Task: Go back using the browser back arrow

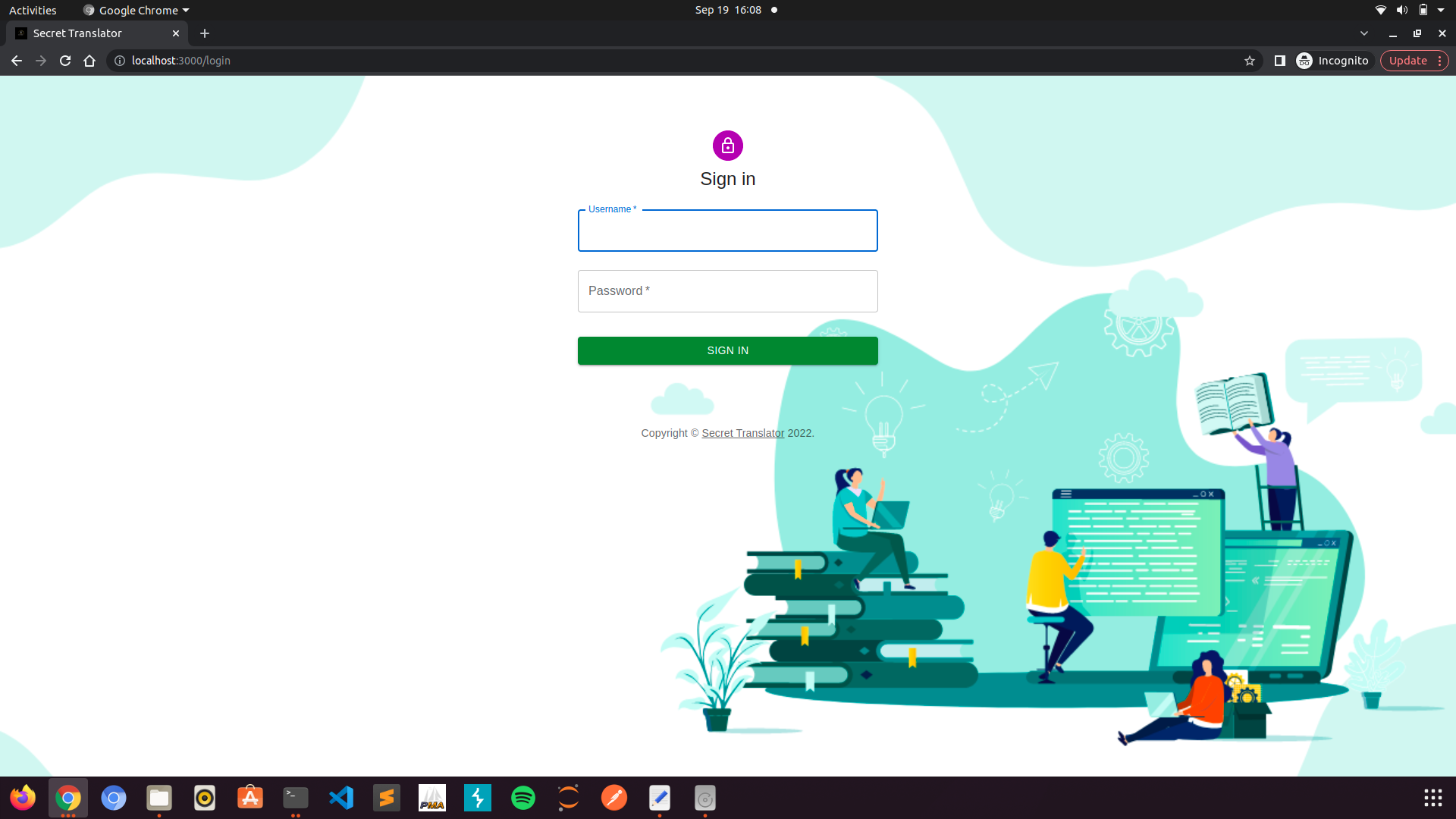Action: (17, 61)
